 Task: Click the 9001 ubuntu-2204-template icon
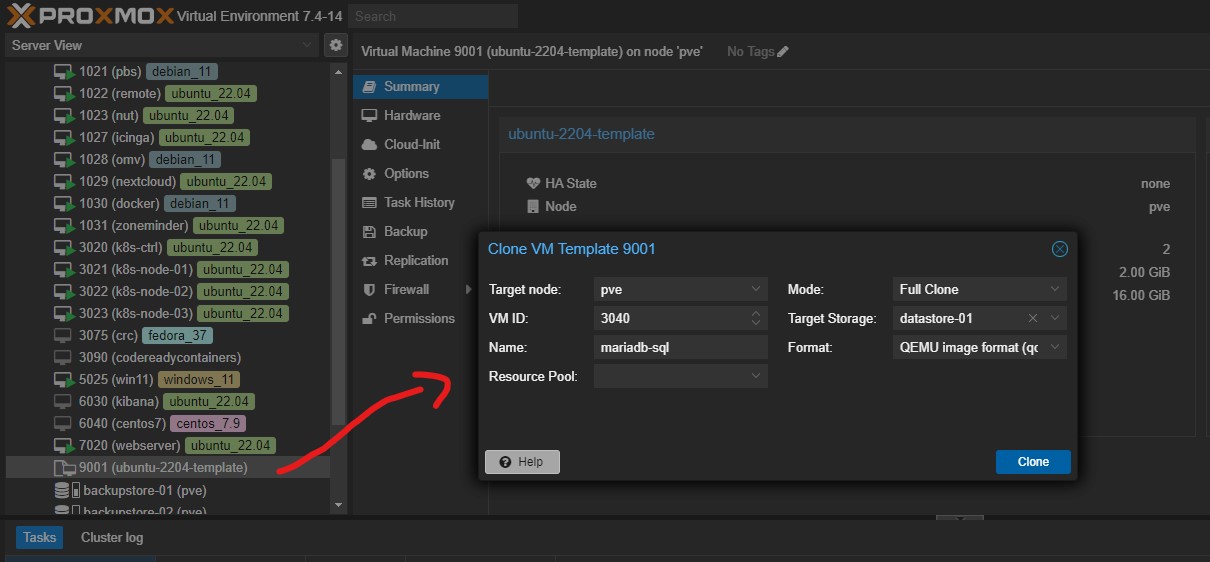(x=64, y=468)
